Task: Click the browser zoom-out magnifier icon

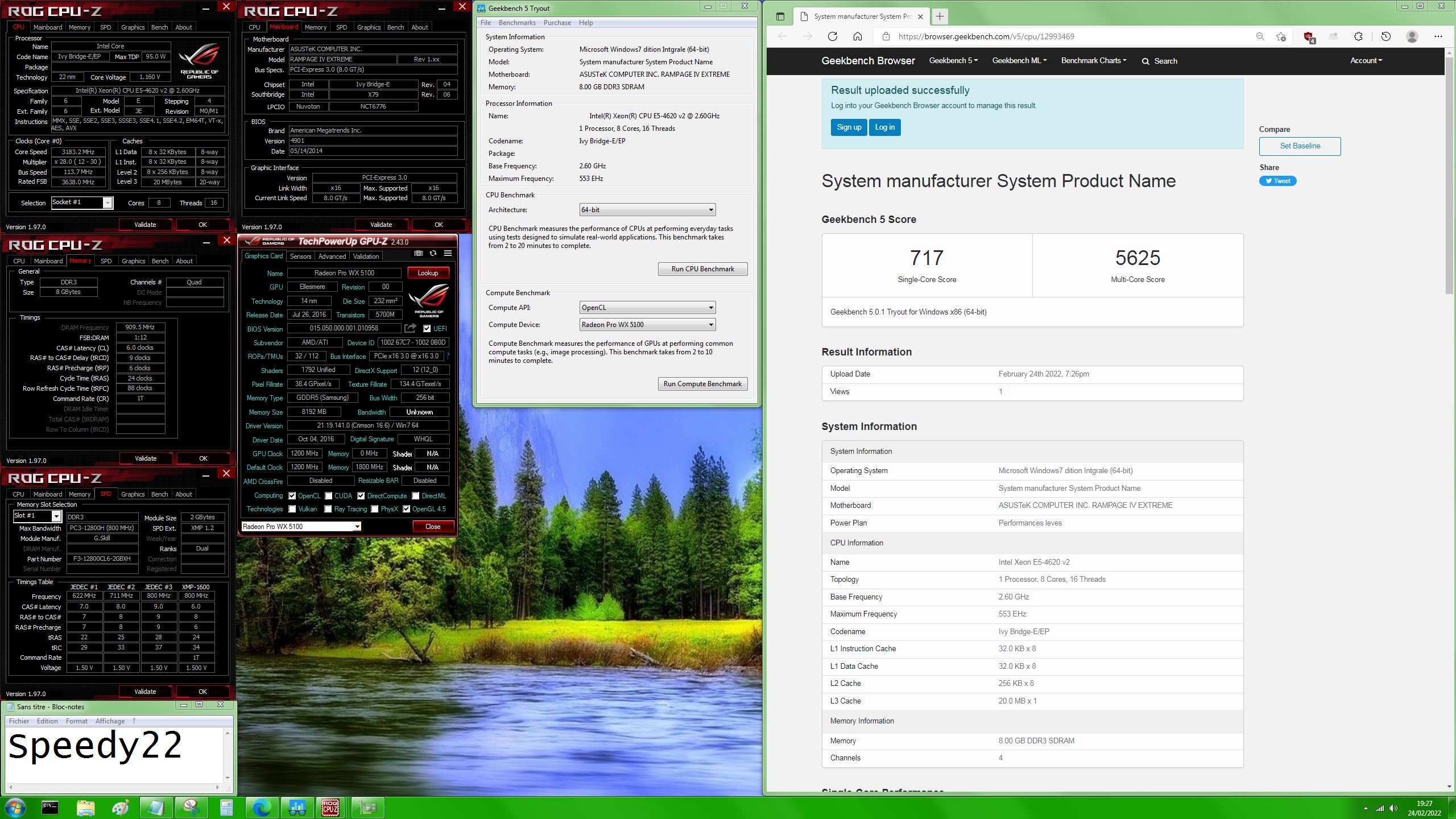Action: pos(1260,36)
